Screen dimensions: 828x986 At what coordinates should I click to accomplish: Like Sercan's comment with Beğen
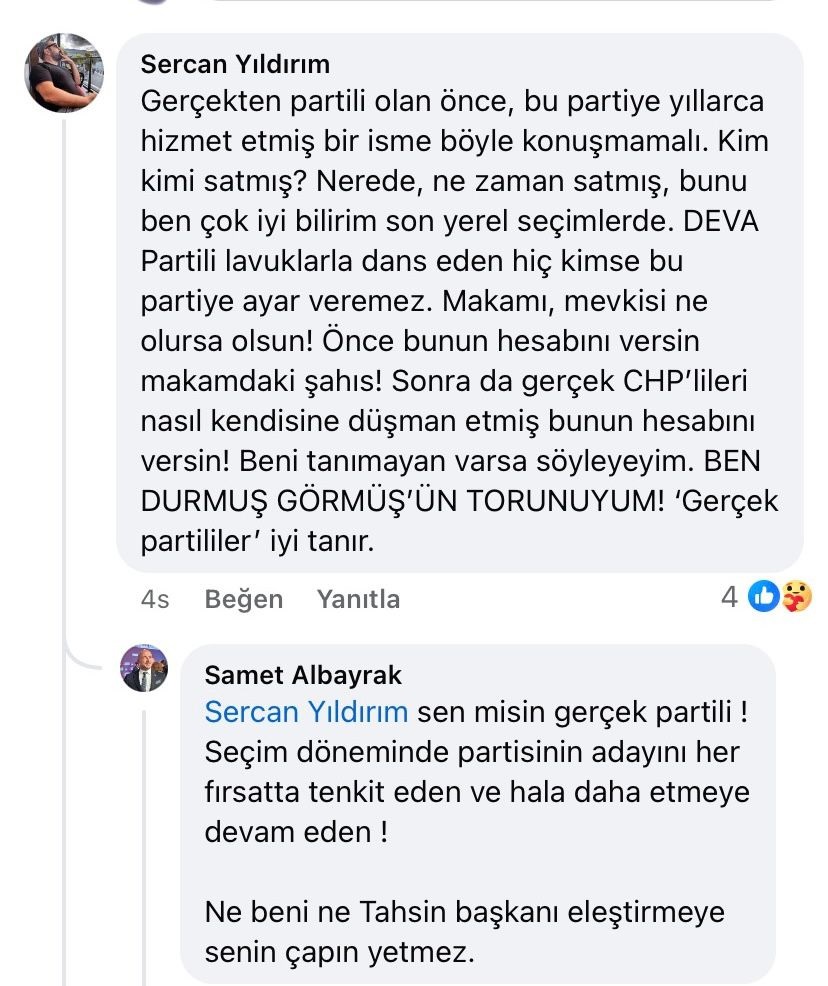[243, 599]
